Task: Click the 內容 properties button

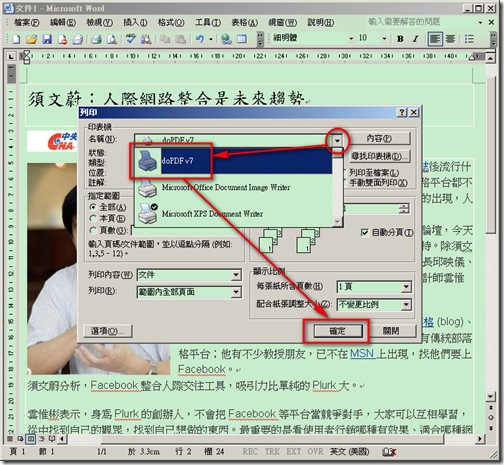Action: [x=379, y=138]
